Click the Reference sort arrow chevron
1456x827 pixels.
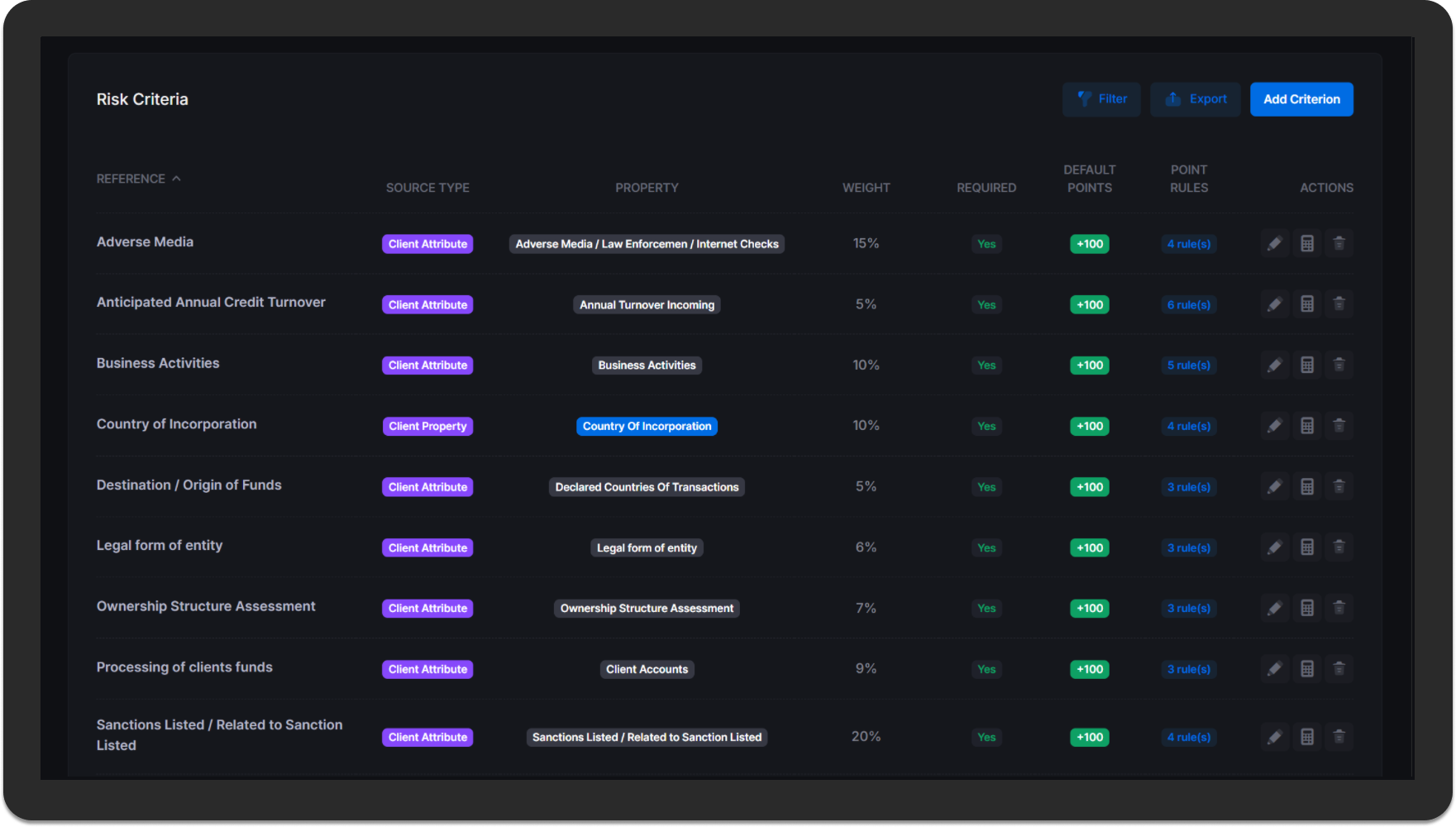pos(176,179)
